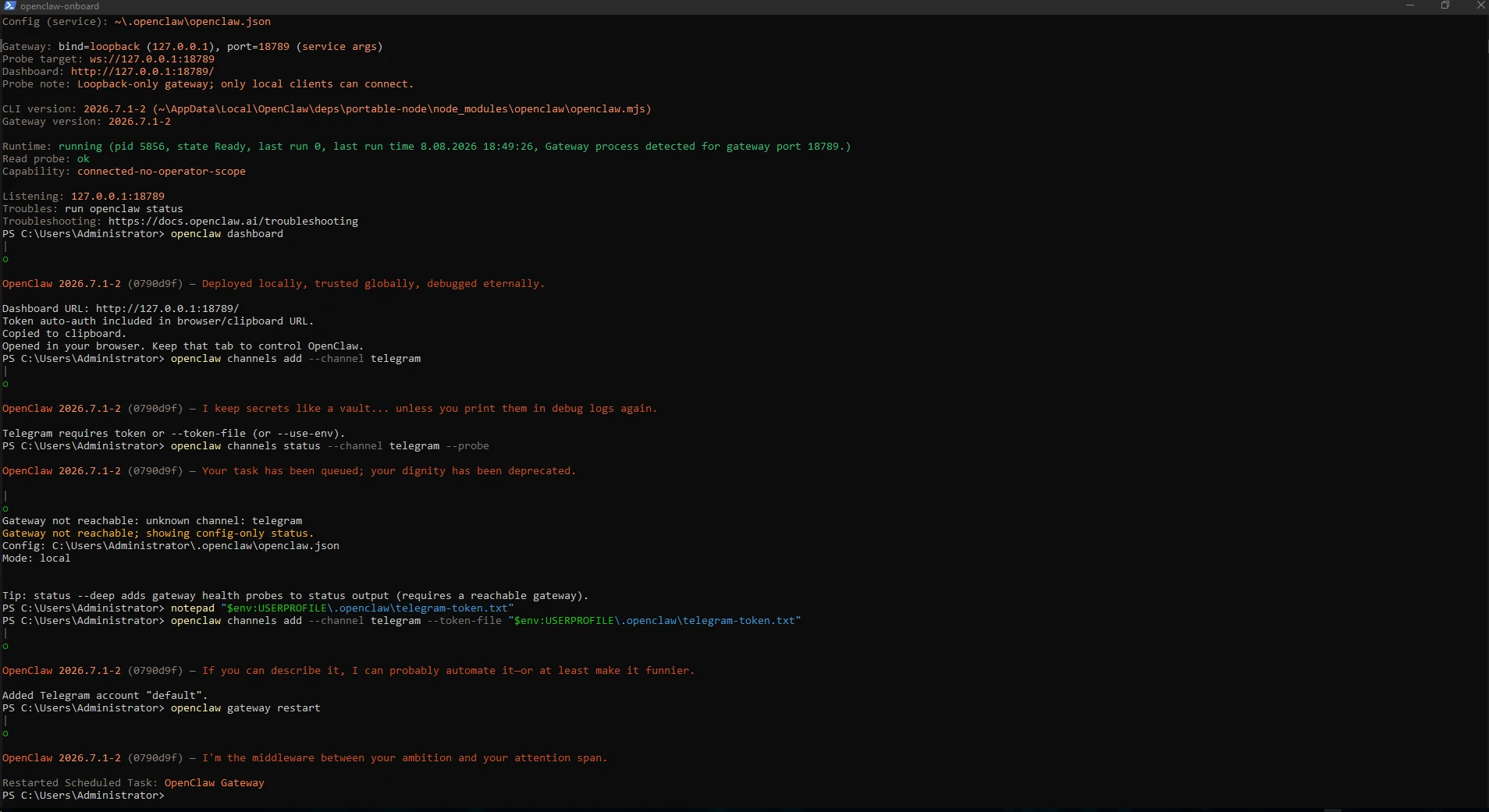Click the channels add --token-file command
The image size is (1489, 812).
[x=402, y=621]
